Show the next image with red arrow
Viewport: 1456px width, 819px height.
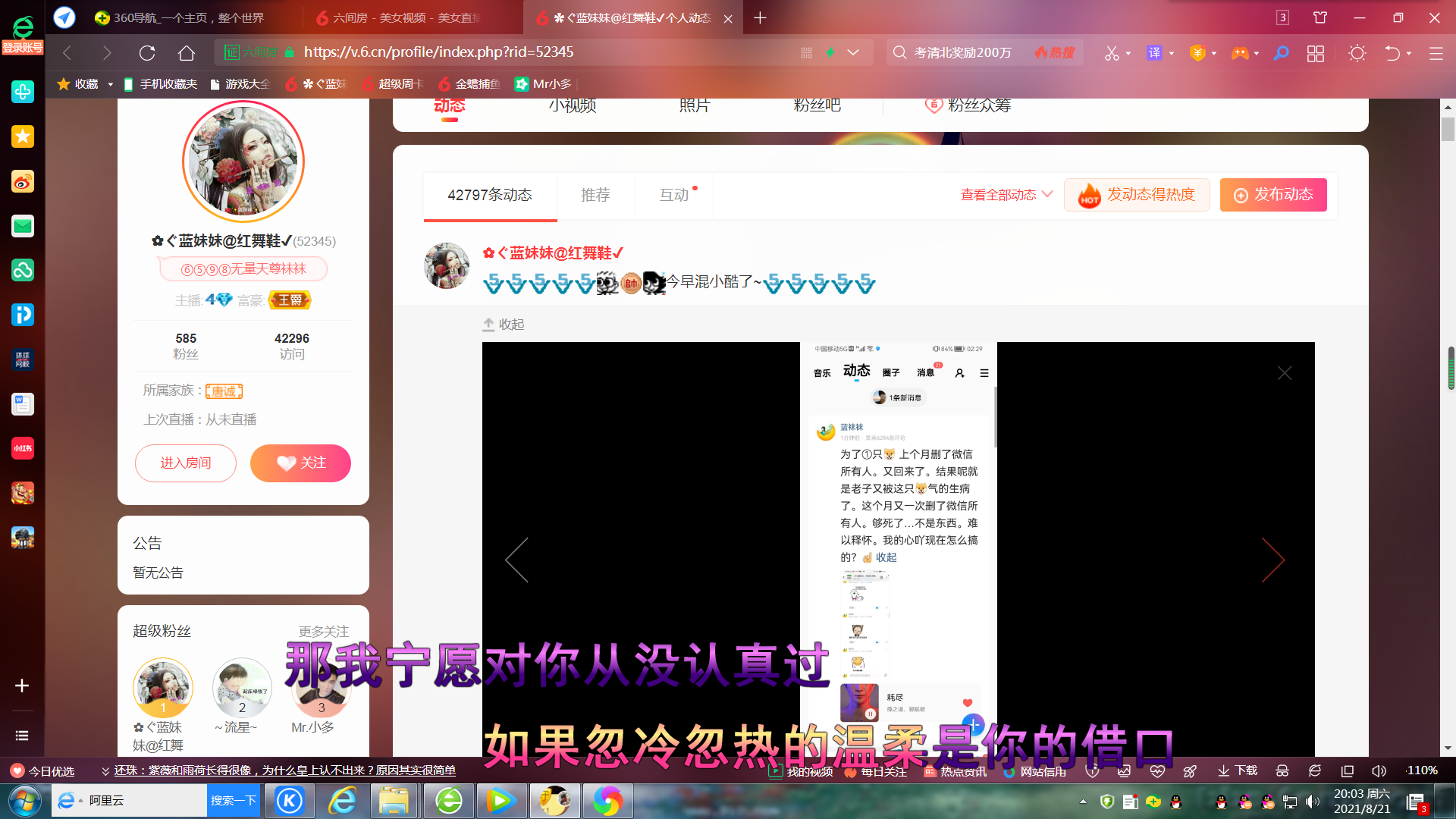(x=1273, y=560)
